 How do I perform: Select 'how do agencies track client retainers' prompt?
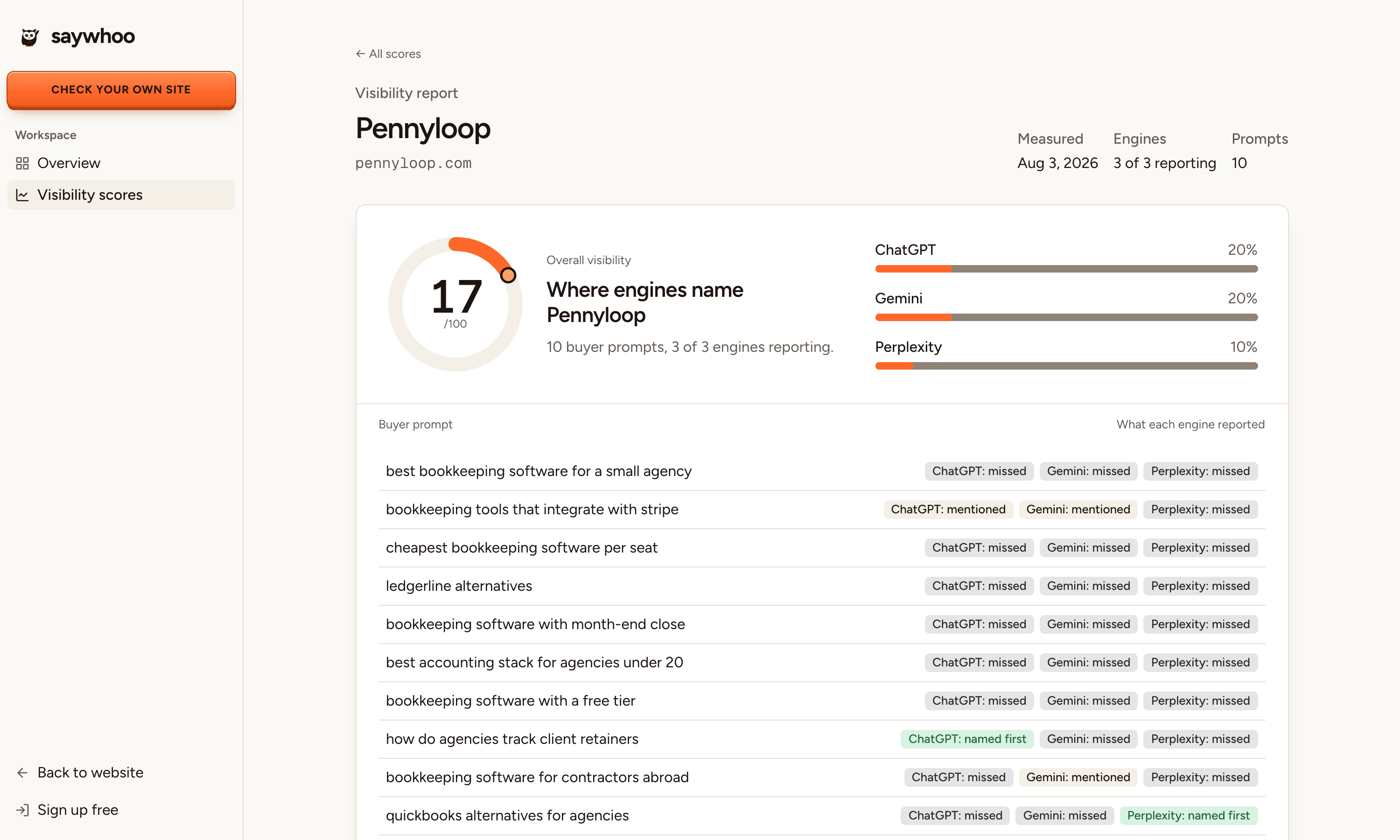tap(512, 739)
